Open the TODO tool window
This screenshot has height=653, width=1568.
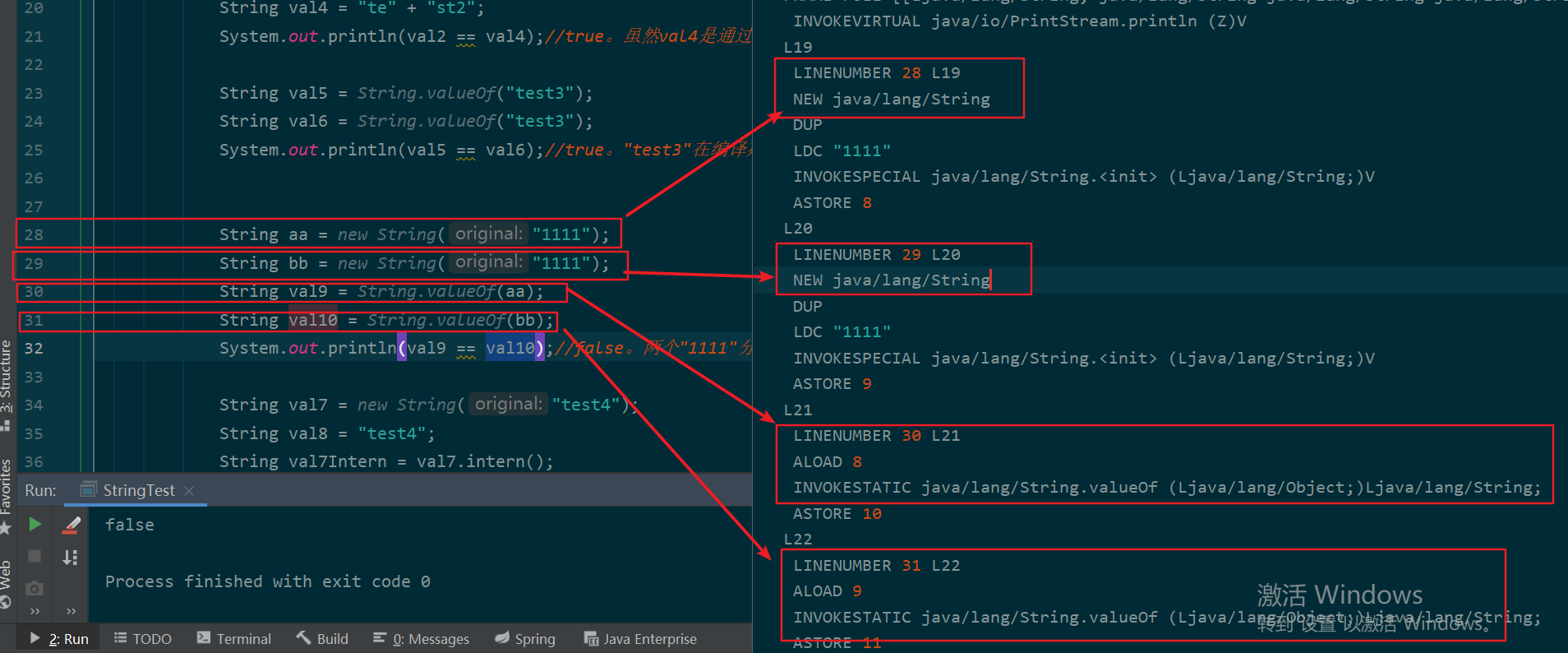tap(143, 639)
